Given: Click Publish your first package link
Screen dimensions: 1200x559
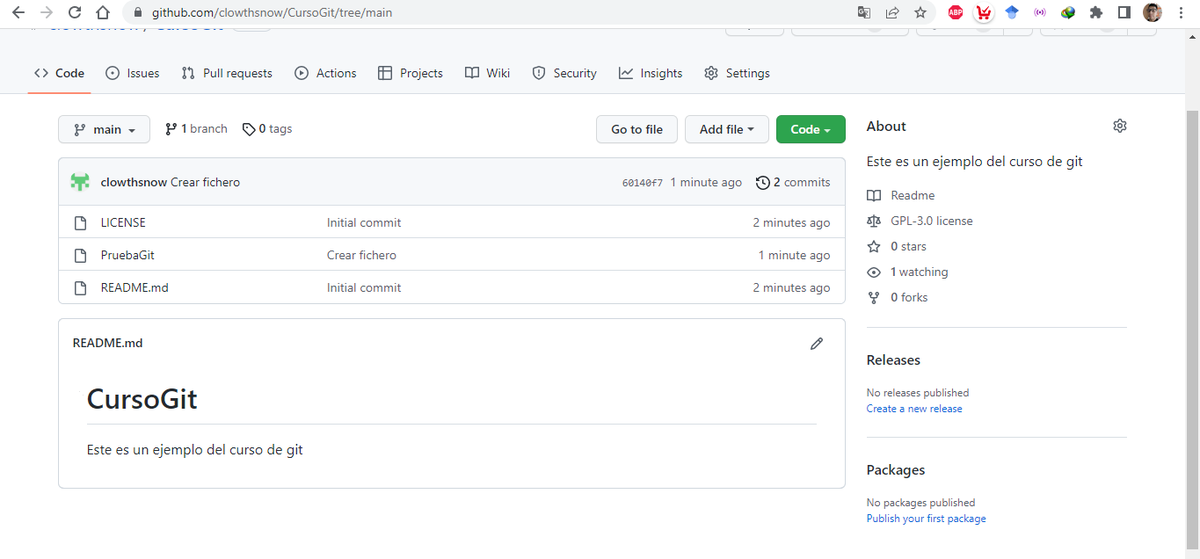Looking at the screenshot, I should (x=926, y=519).
